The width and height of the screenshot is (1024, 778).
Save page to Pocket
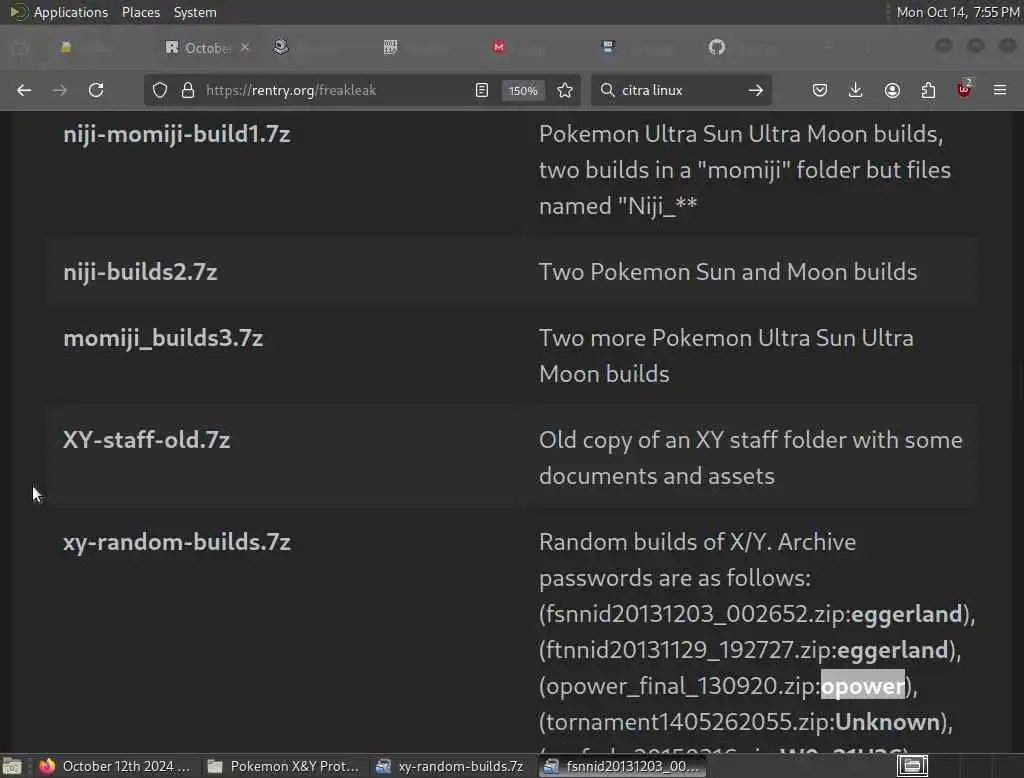coord(820,90)
